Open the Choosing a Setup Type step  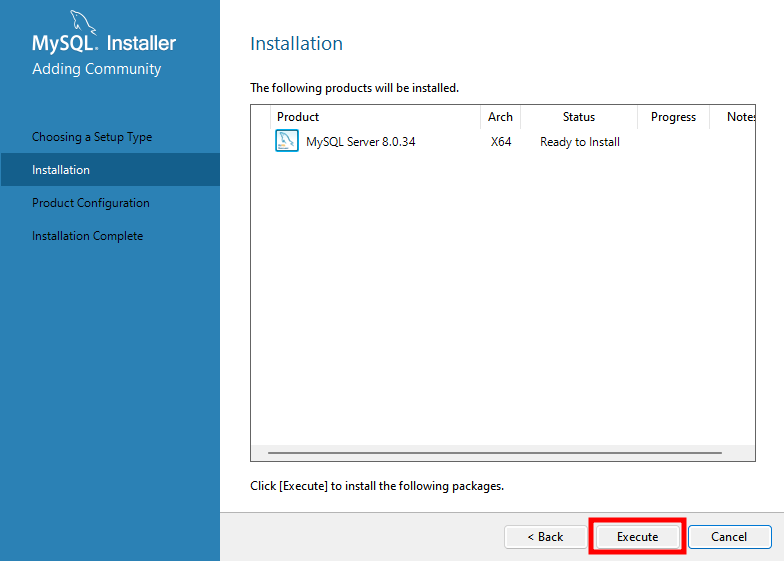point(92,136)
